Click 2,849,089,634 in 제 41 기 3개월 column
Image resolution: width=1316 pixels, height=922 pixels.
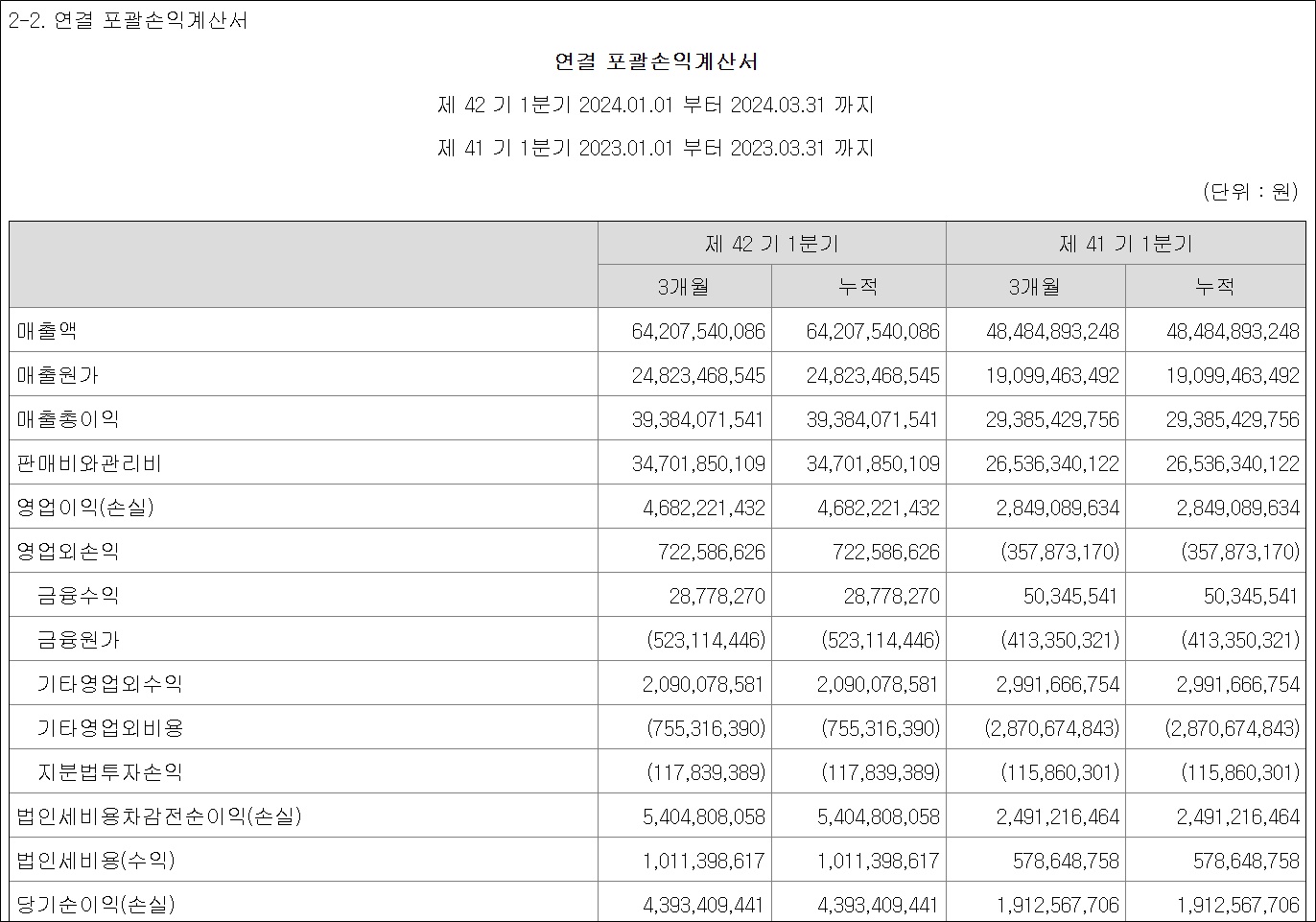tap(1058, 508)
